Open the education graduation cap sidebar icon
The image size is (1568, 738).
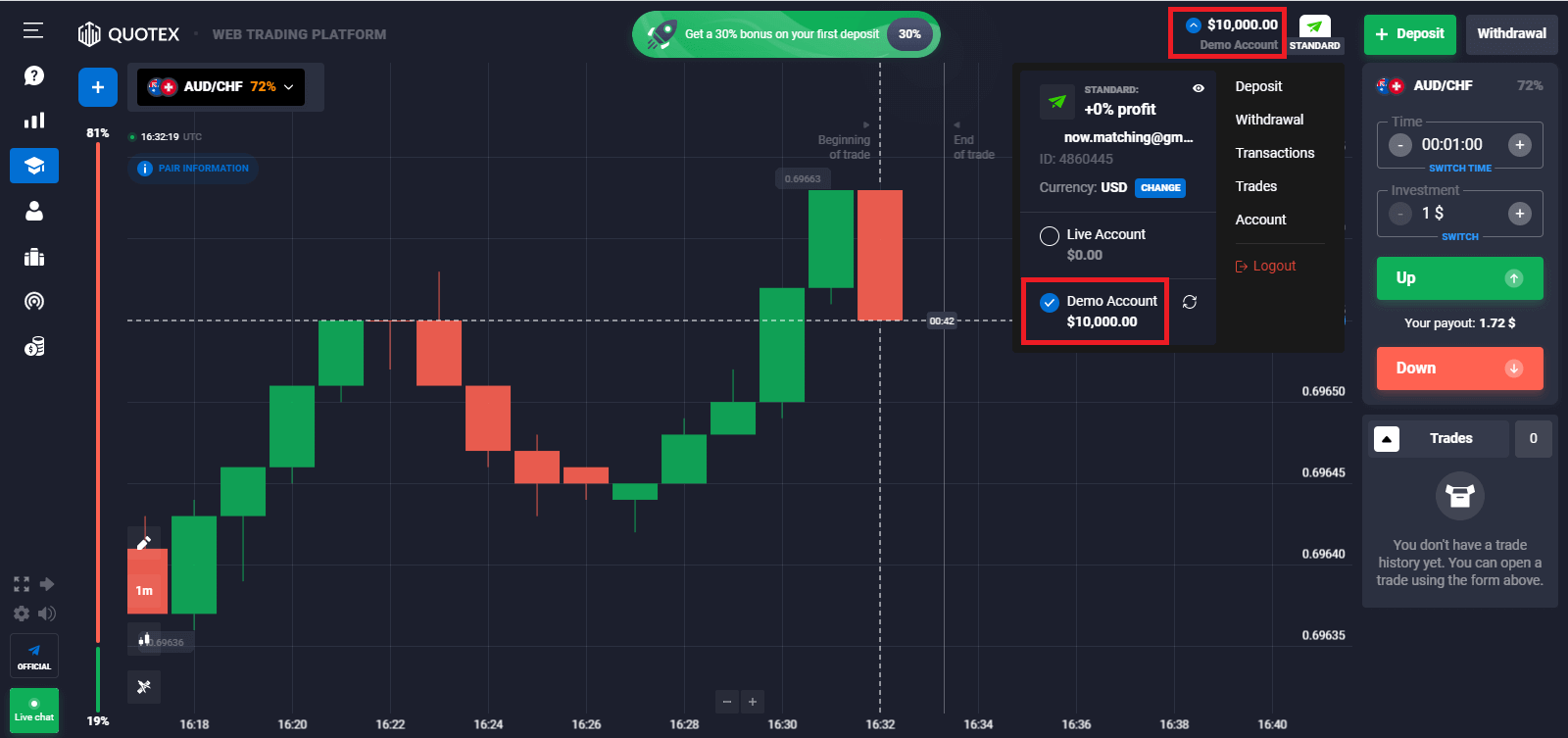click(34, 166)
